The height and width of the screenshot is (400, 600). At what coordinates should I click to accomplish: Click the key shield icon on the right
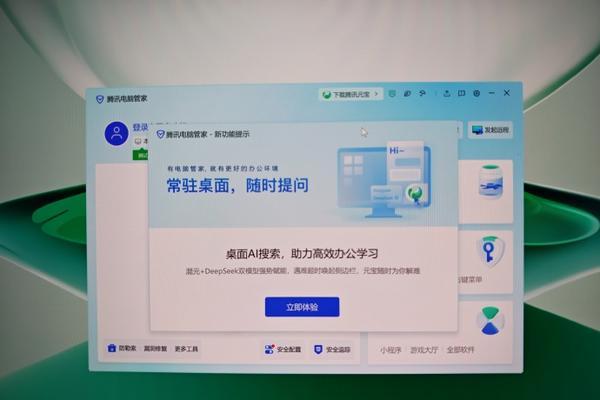point(489,251)
